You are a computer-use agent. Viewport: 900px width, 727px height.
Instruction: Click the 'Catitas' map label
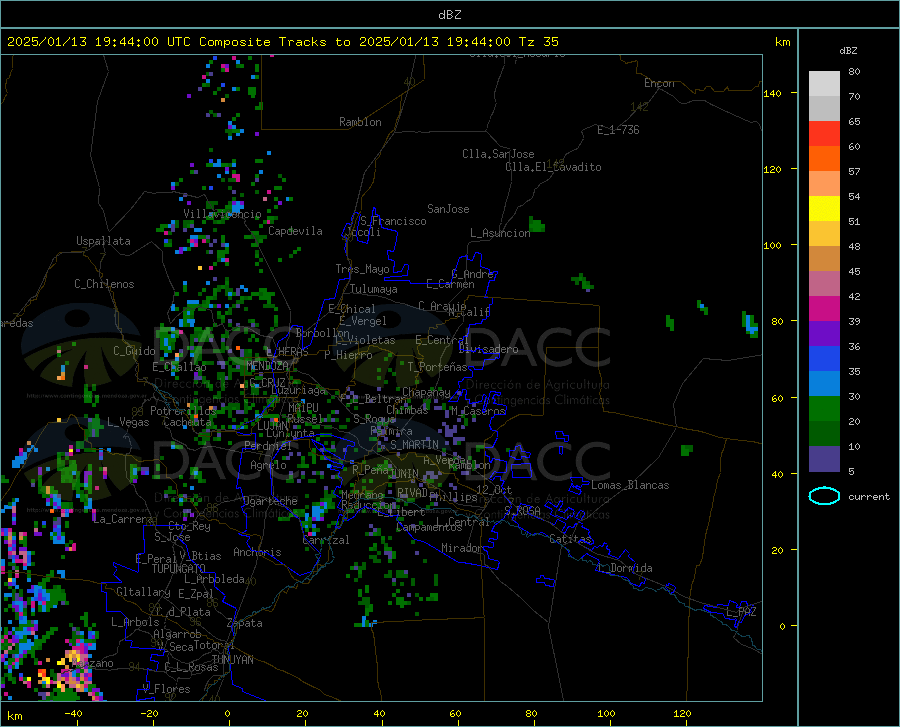[x=570, y=539]
